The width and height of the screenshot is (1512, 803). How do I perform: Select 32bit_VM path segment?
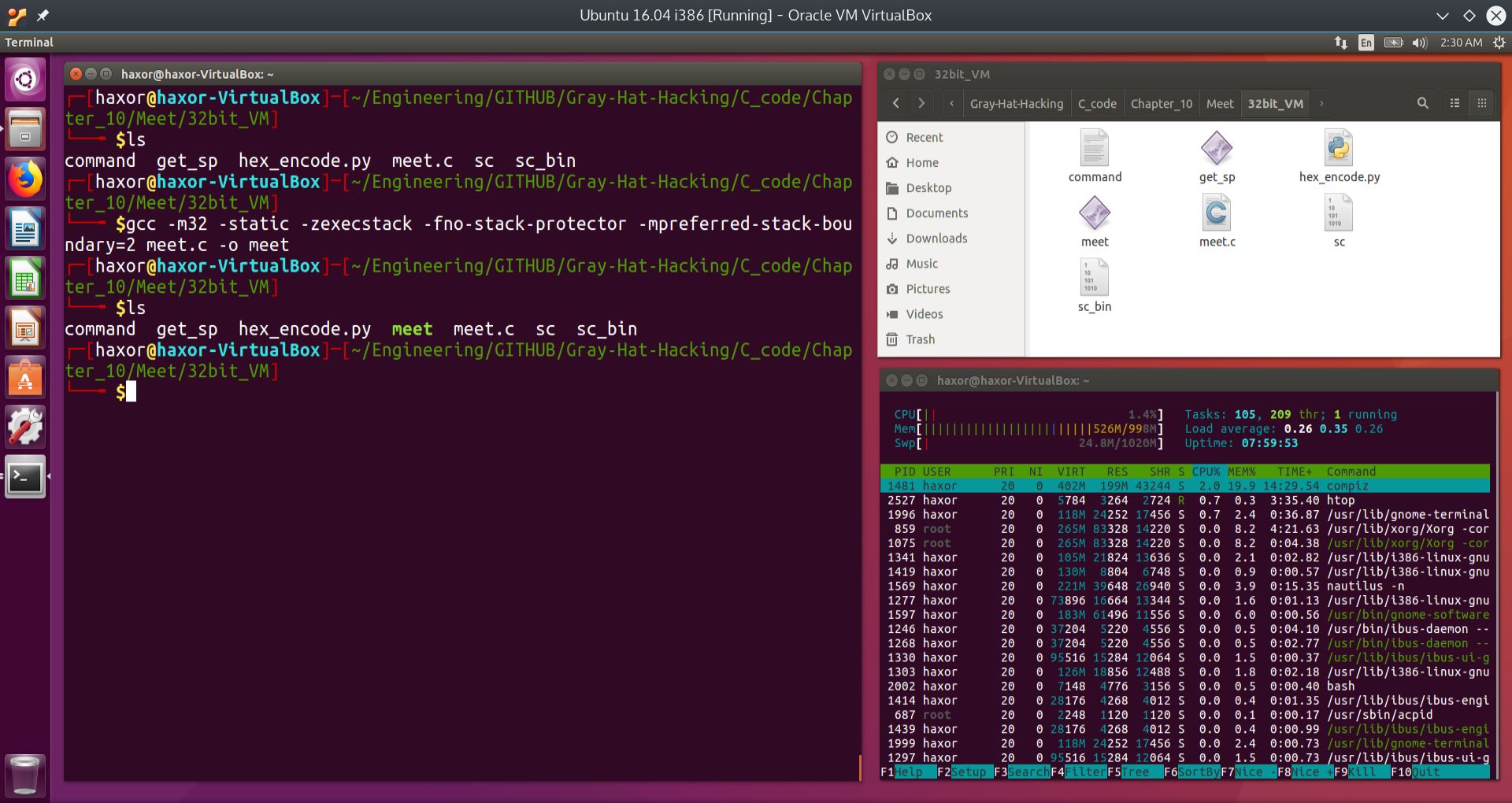1276,103
